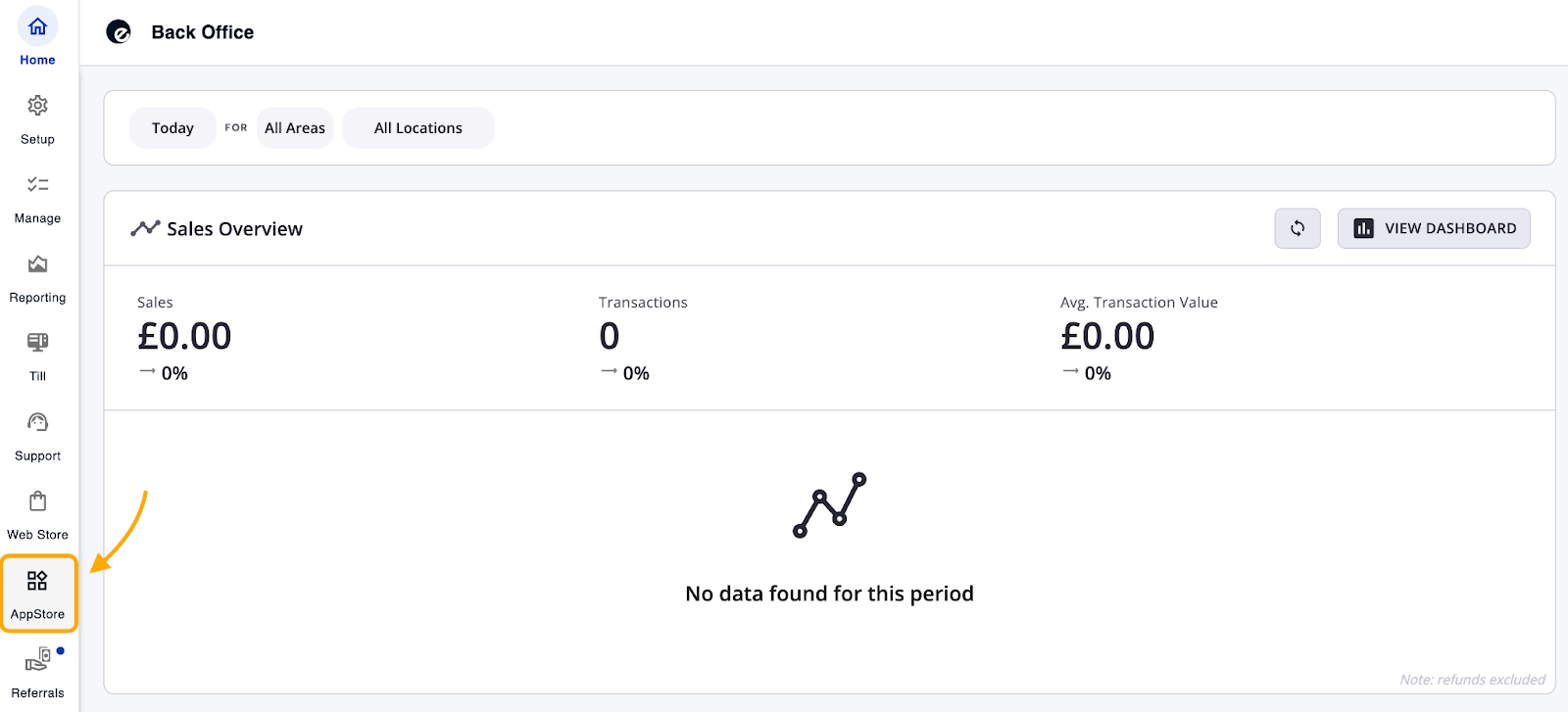Click the VIEW DASHBOARD button
Image resolution: width=1568 pixels, height=712 pixels.
click(1434, 228)
